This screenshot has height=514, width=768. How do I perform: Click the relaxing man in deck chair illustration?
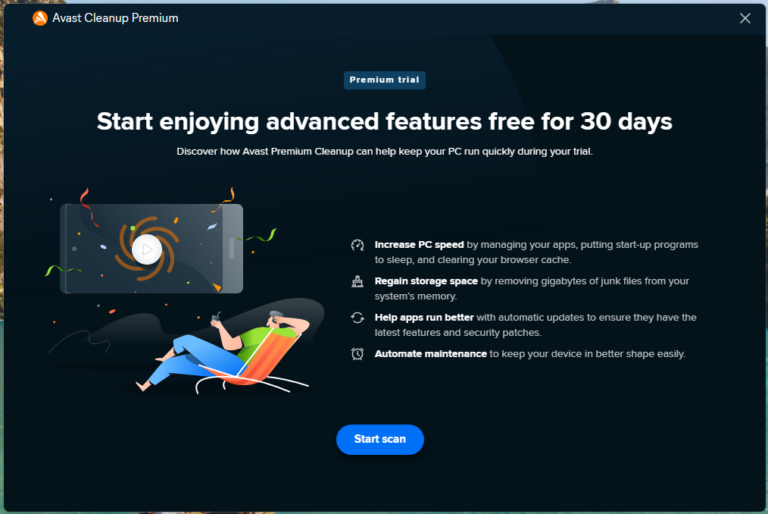click(225, 352)
